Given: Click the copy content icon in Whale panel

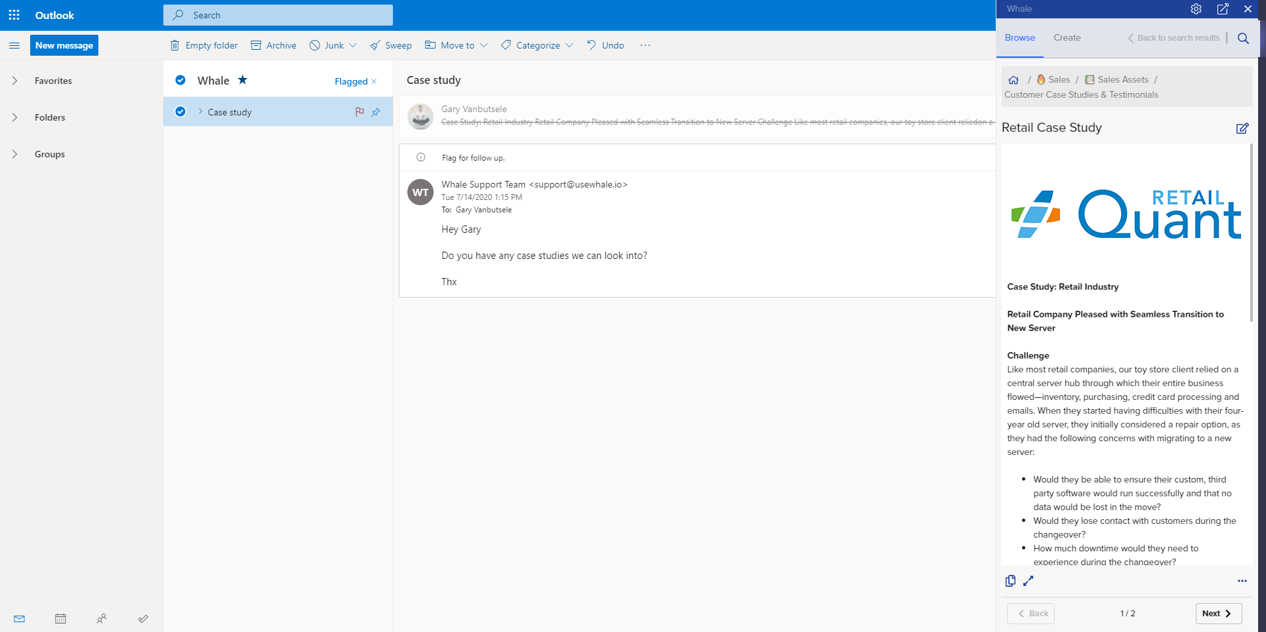Looking at the screenshot, I should (x=1010, y=581).
